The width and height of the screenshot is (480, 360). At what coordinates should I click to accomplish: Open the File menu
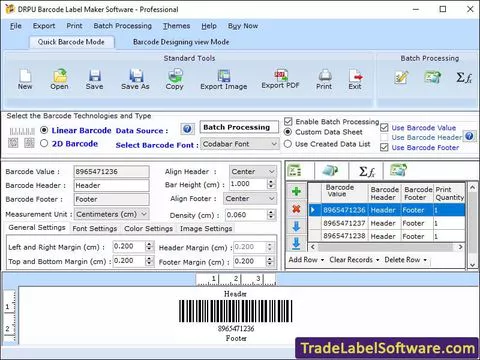16,26
